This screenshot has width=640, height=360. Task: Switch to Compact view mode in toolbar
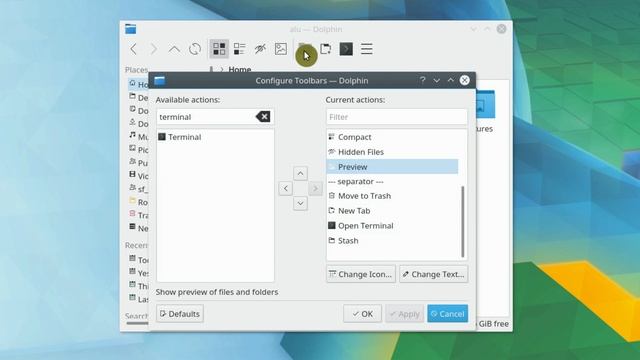(x=240, y=49)
